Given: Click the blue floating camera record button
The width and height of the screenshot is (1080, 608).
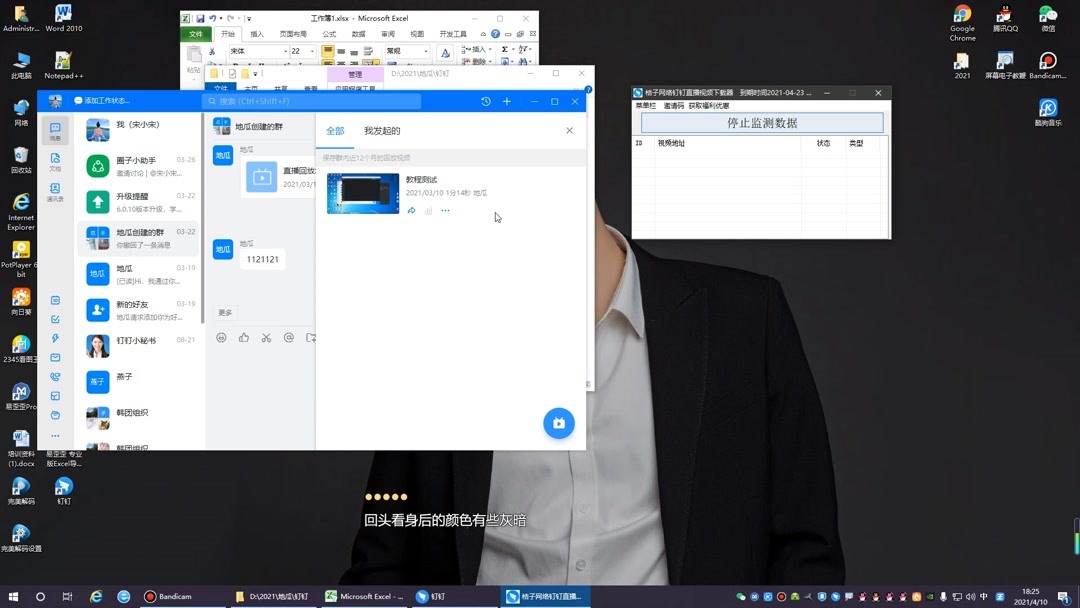Looking at the screenshot, I should 559,423.
